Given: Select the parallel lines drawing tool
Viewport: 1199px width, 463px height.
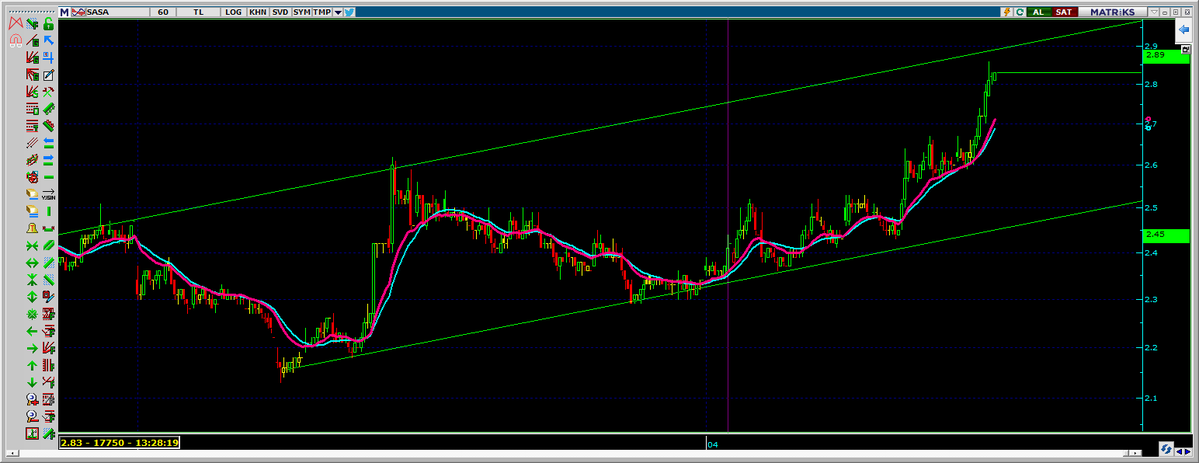Looking at the screenshot, I should coord(32,142).
